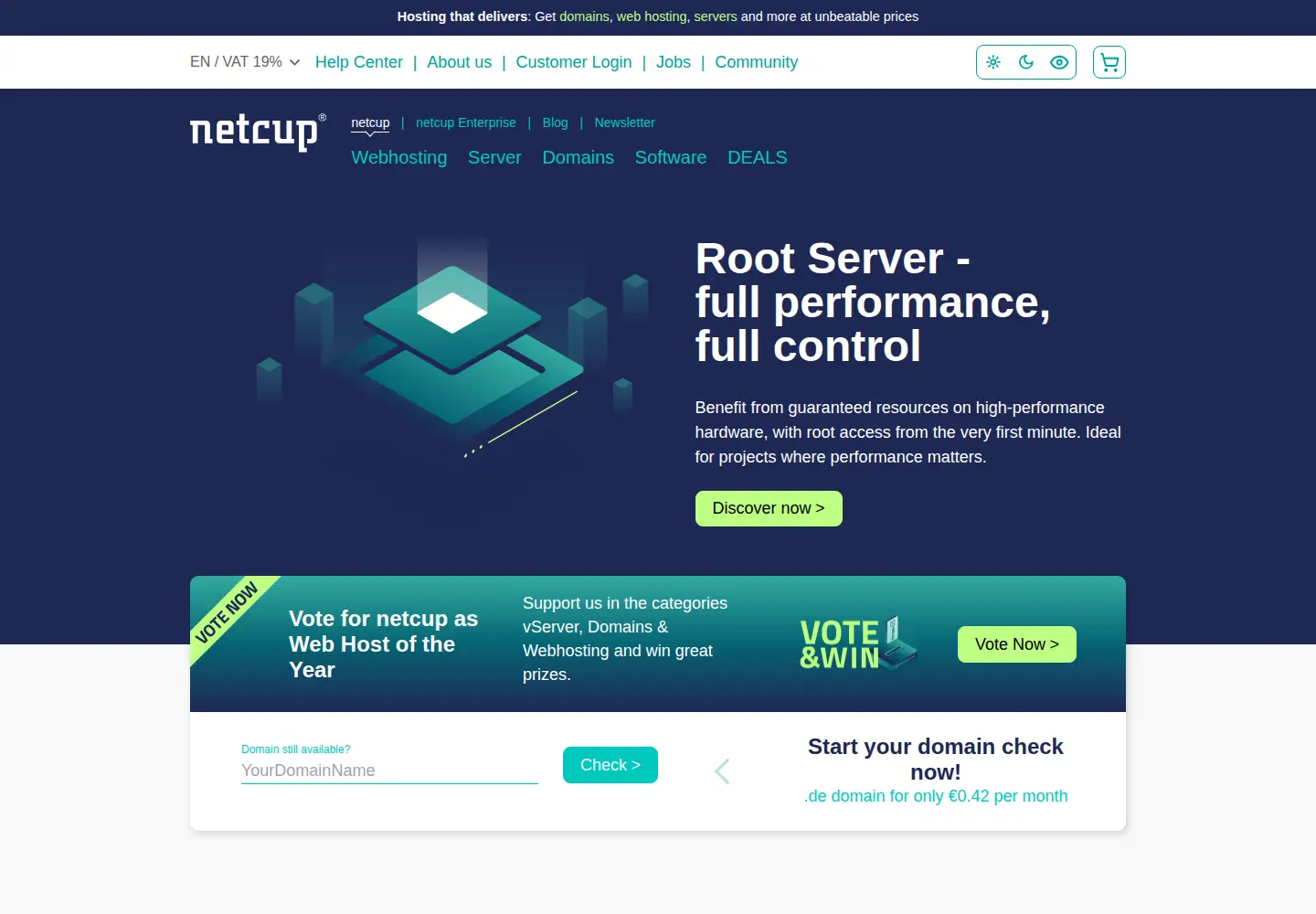
Task: Click '.de domain for only €0.42 per month'
Action: click(936, 796)
